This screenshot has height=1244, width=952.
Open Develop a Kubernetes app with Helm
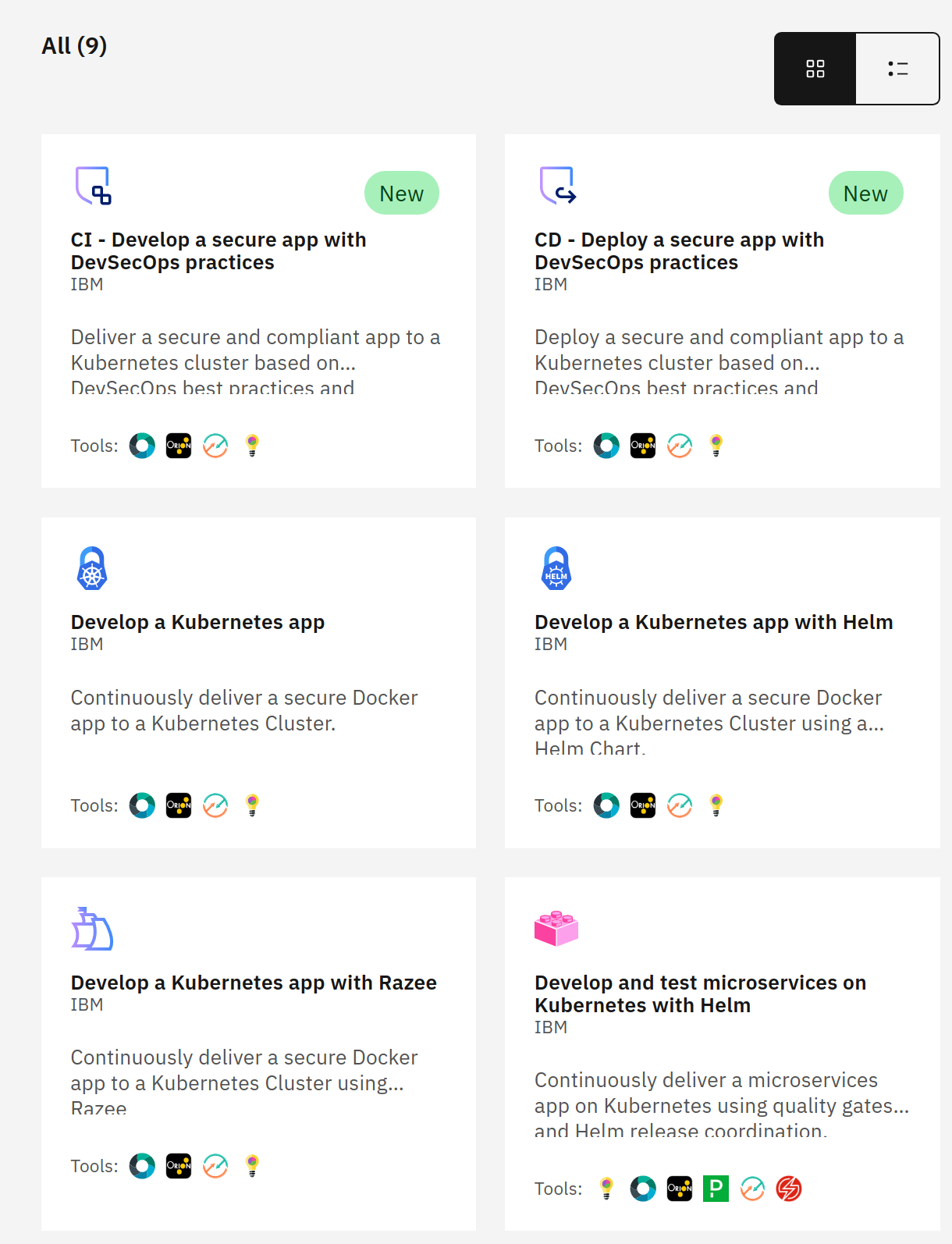[713, 622]
